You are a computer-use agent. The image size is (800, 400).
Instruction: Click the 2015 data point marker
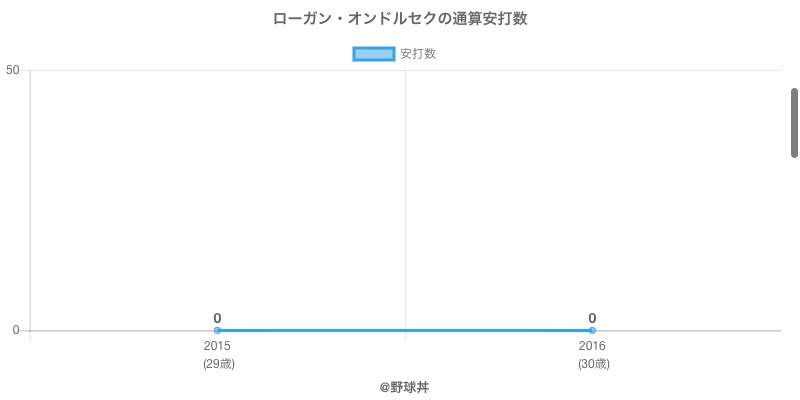click(x=217, y=330)
